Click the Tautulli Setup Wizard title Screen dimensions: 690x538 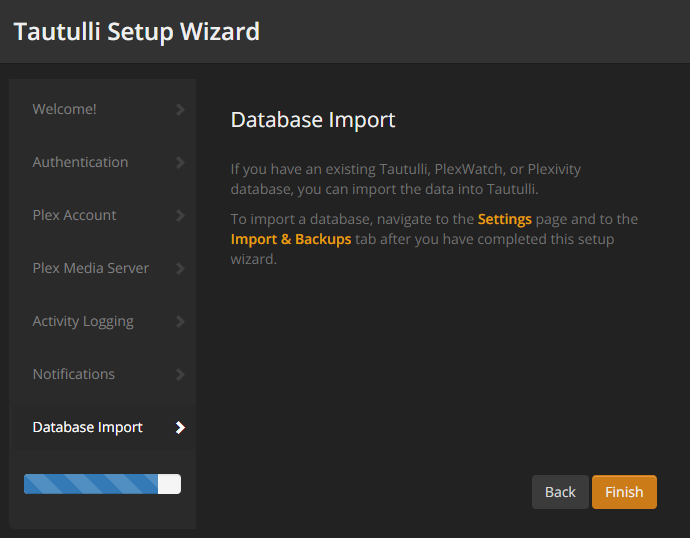coord(137,32)
